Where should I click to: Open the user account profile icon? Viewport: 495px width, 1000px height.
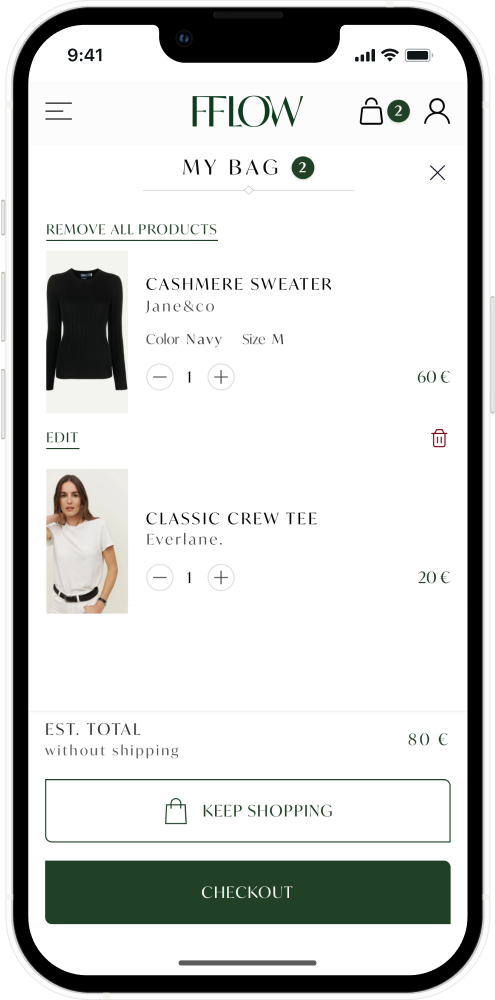437,111
